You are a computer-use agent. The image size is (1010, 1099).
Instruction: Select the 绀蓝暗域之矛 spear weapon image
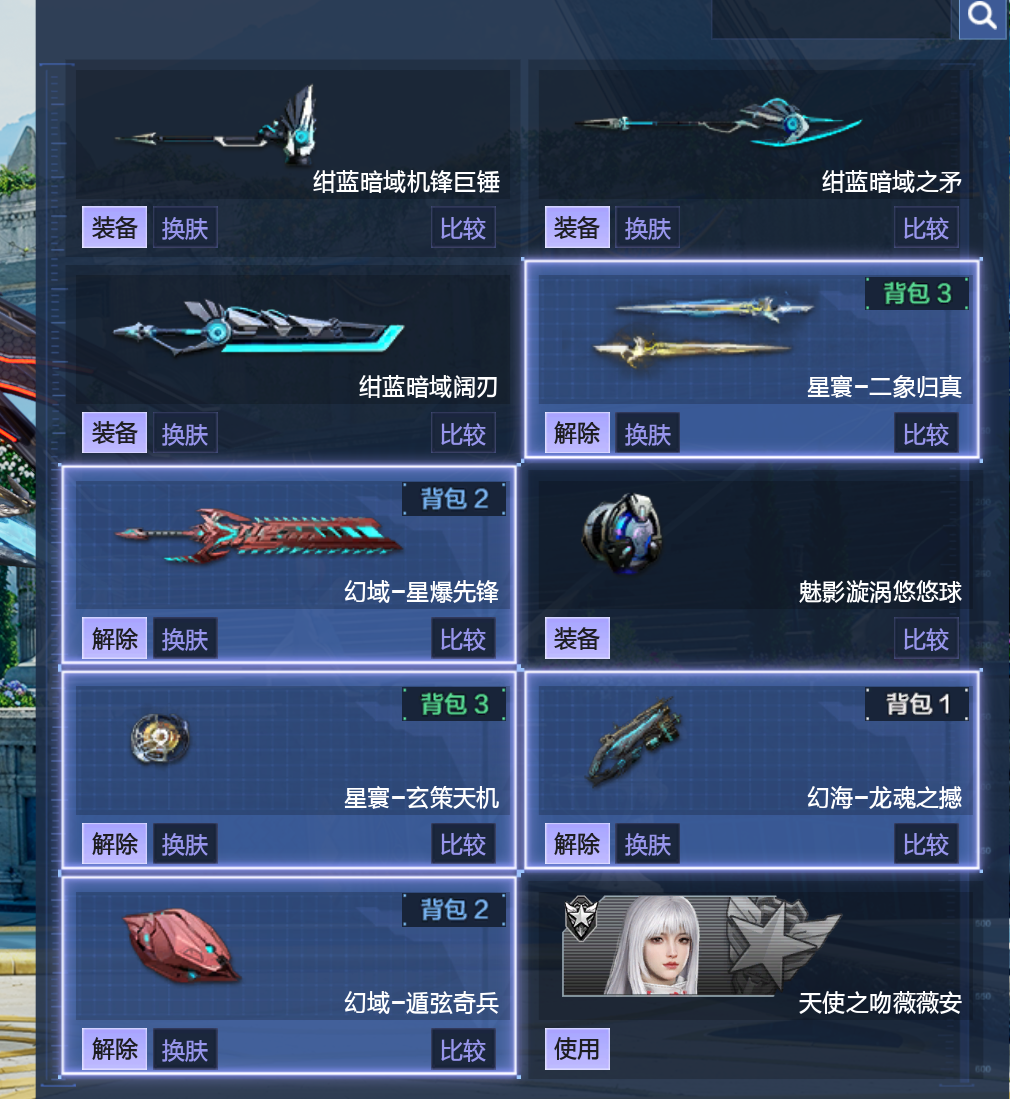(x=718, y=123)
